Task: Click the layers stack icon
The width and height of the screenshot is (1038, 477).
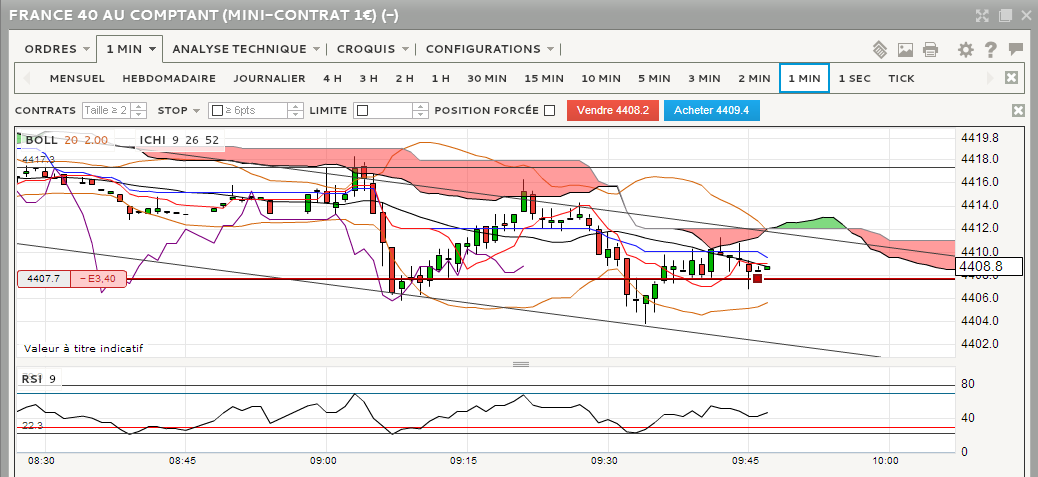Action: pyautogui.click(x=880, y=49)
